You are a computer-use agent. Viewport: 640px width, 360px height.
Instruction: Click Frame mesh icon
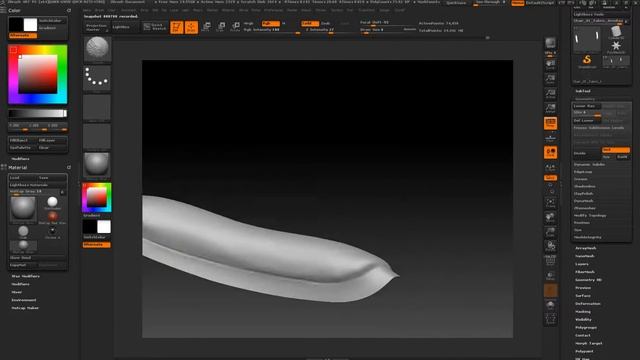pos(550,202)
